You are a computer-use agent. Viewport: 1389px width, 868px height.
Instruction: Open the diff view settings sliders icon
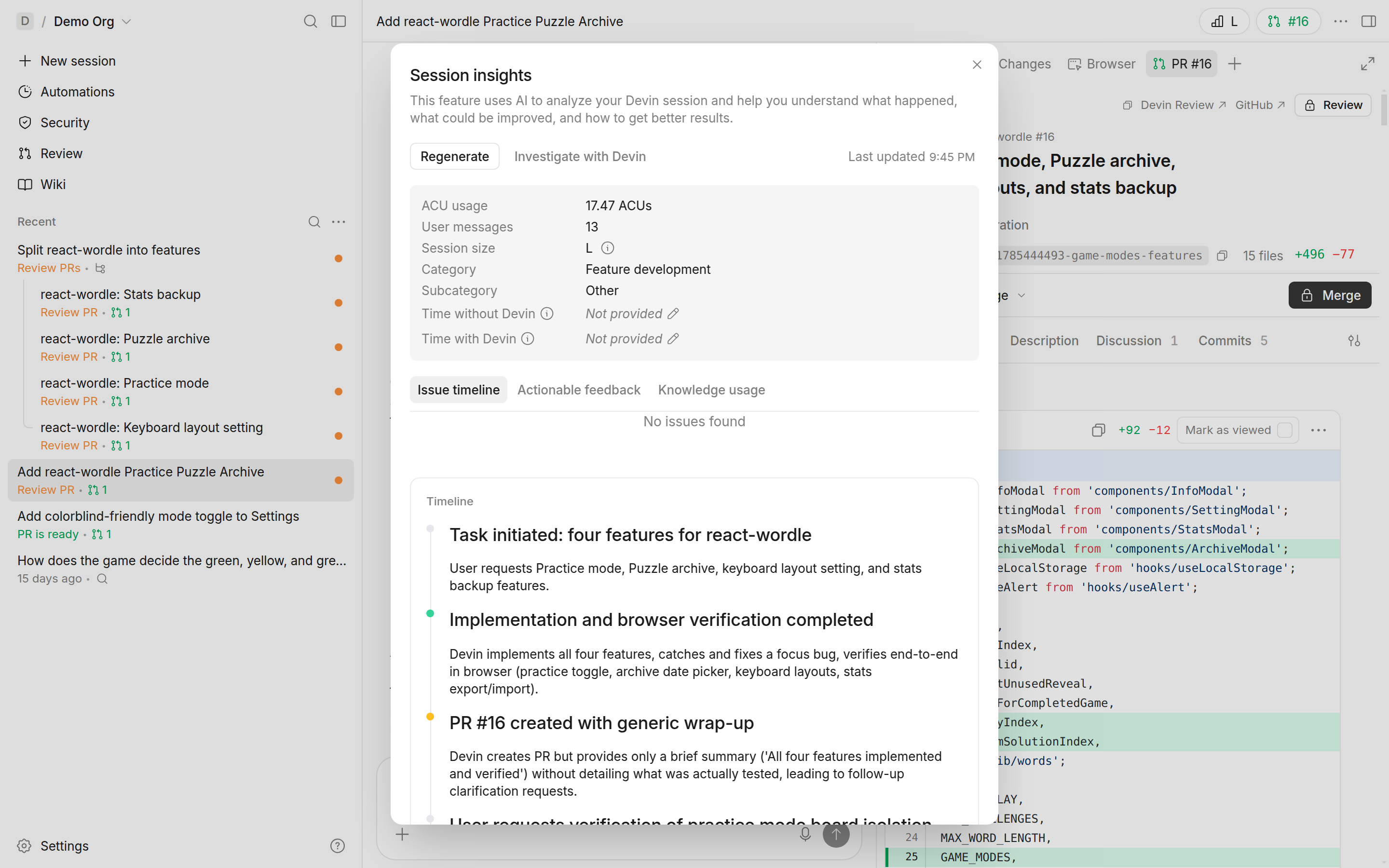tap(1354, 340)
